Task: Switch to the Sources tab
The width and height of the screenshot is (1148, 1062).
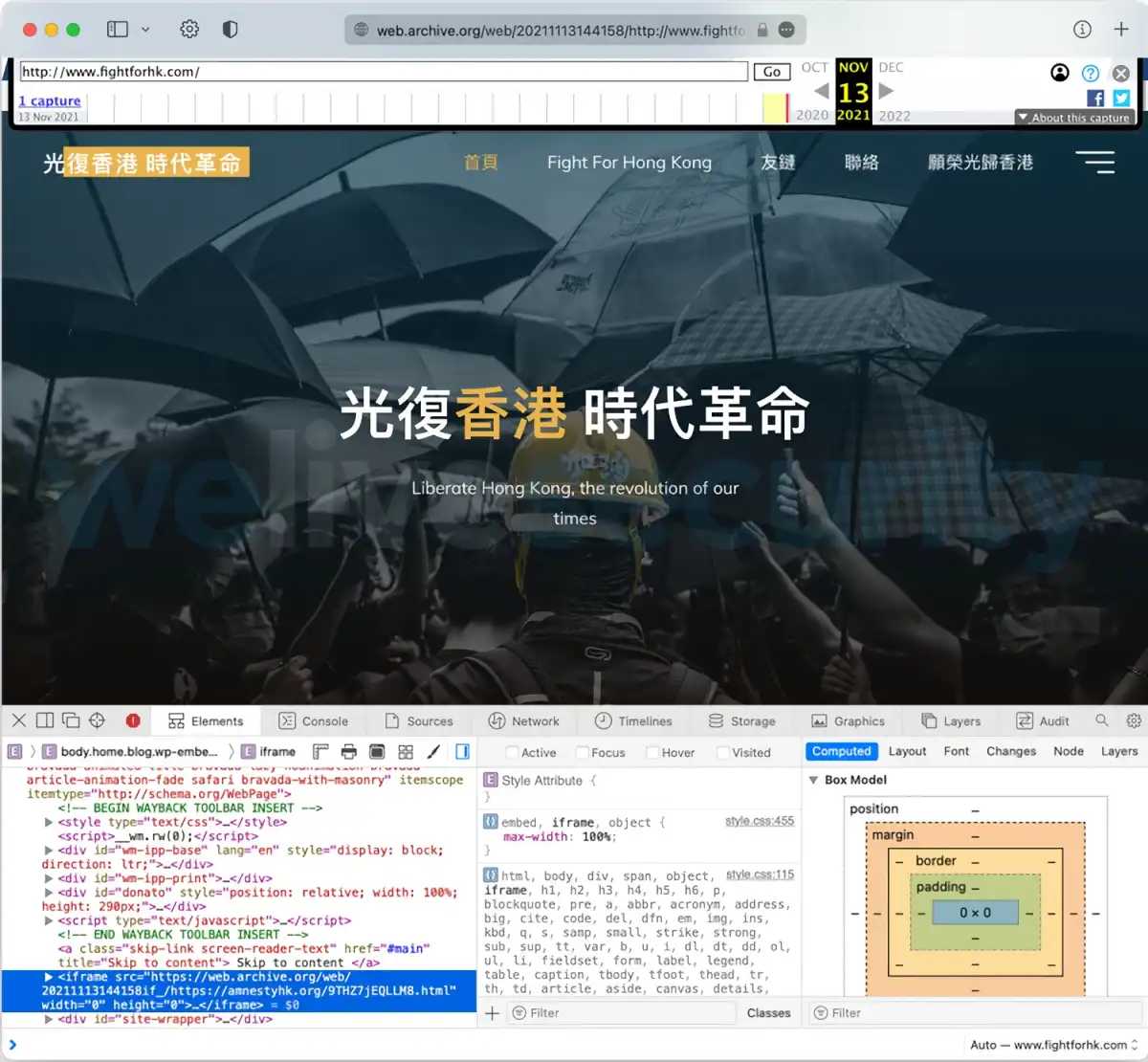Action: 419,721
